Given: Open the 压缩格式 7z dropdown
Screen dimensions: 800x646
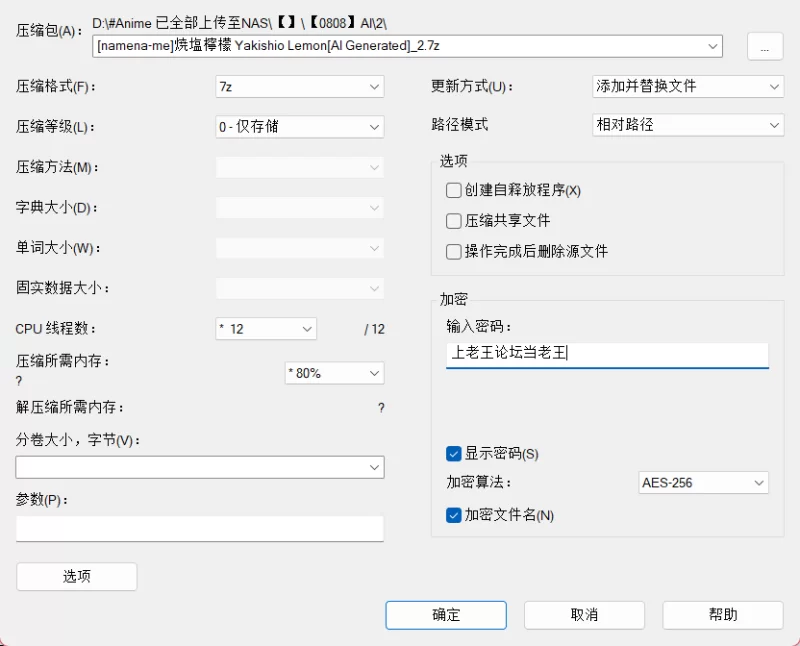Looking at the screenshot, I should [x=299, y=87].
